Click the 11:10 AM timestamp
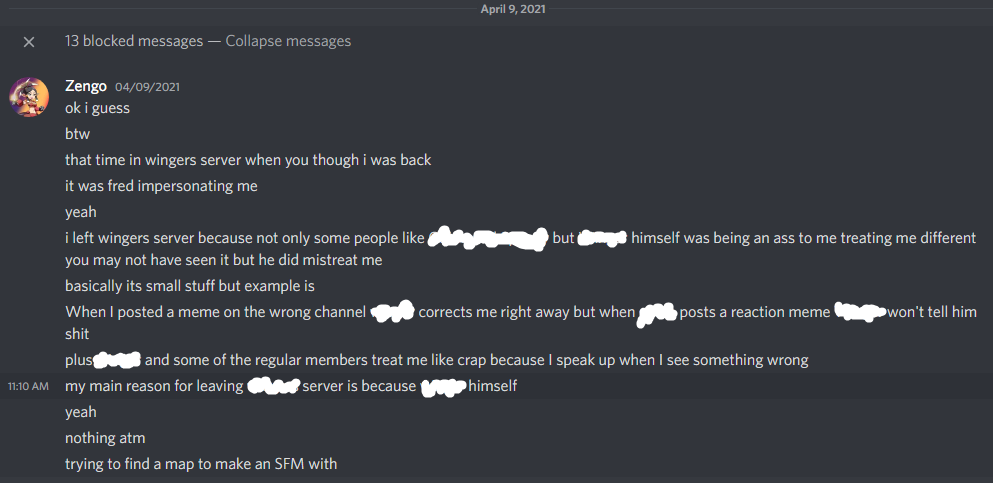 pos(28,386)
